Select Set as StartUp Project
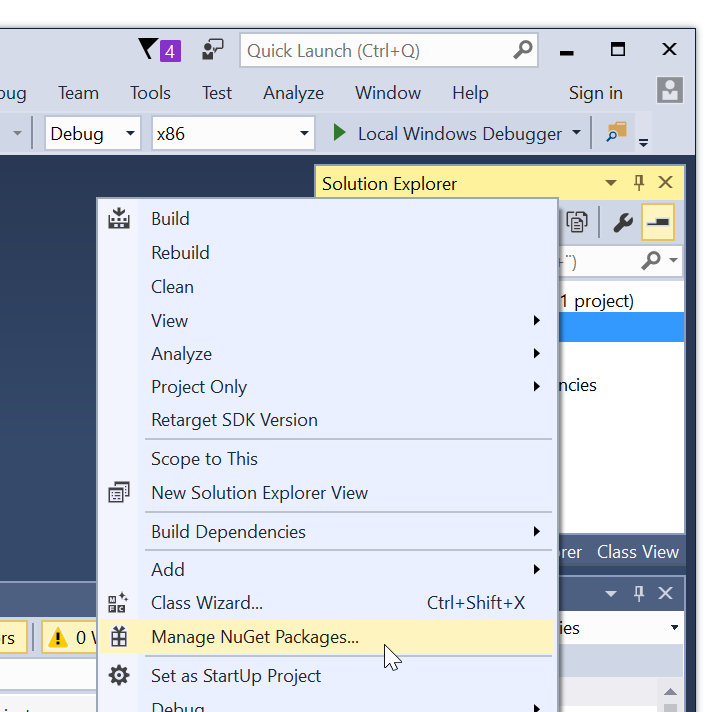727x712 pixels. click(x=326, y=676)
